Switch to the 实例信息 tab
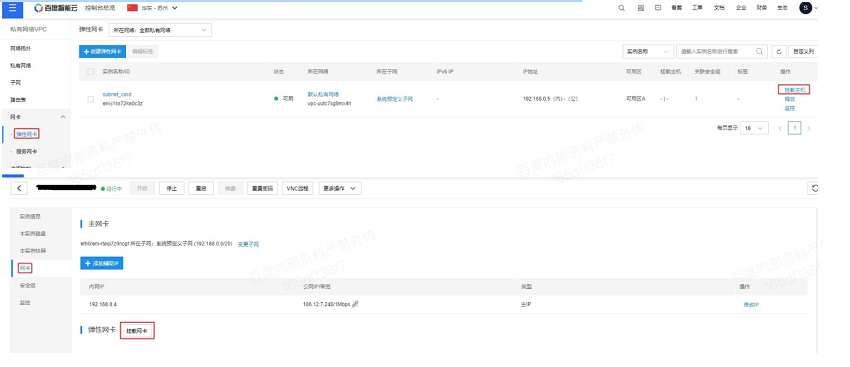Image resolution: width=850 pixels, height=367 pixels. click(30, 216)
